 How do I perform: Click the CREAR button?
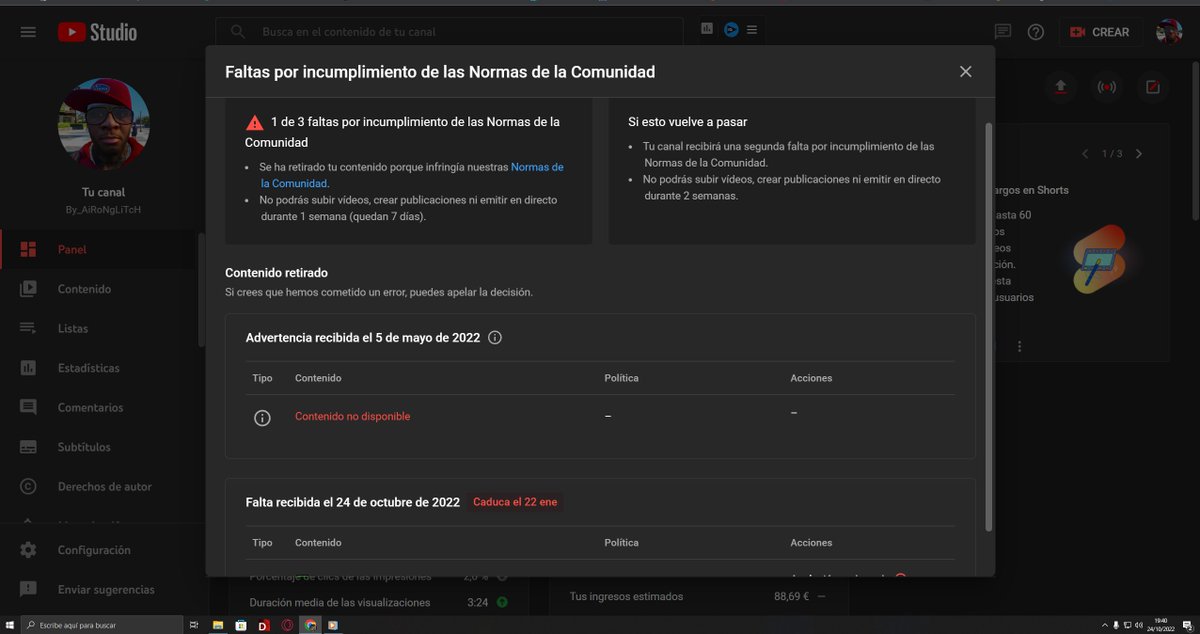click(x=1100, y=32)
